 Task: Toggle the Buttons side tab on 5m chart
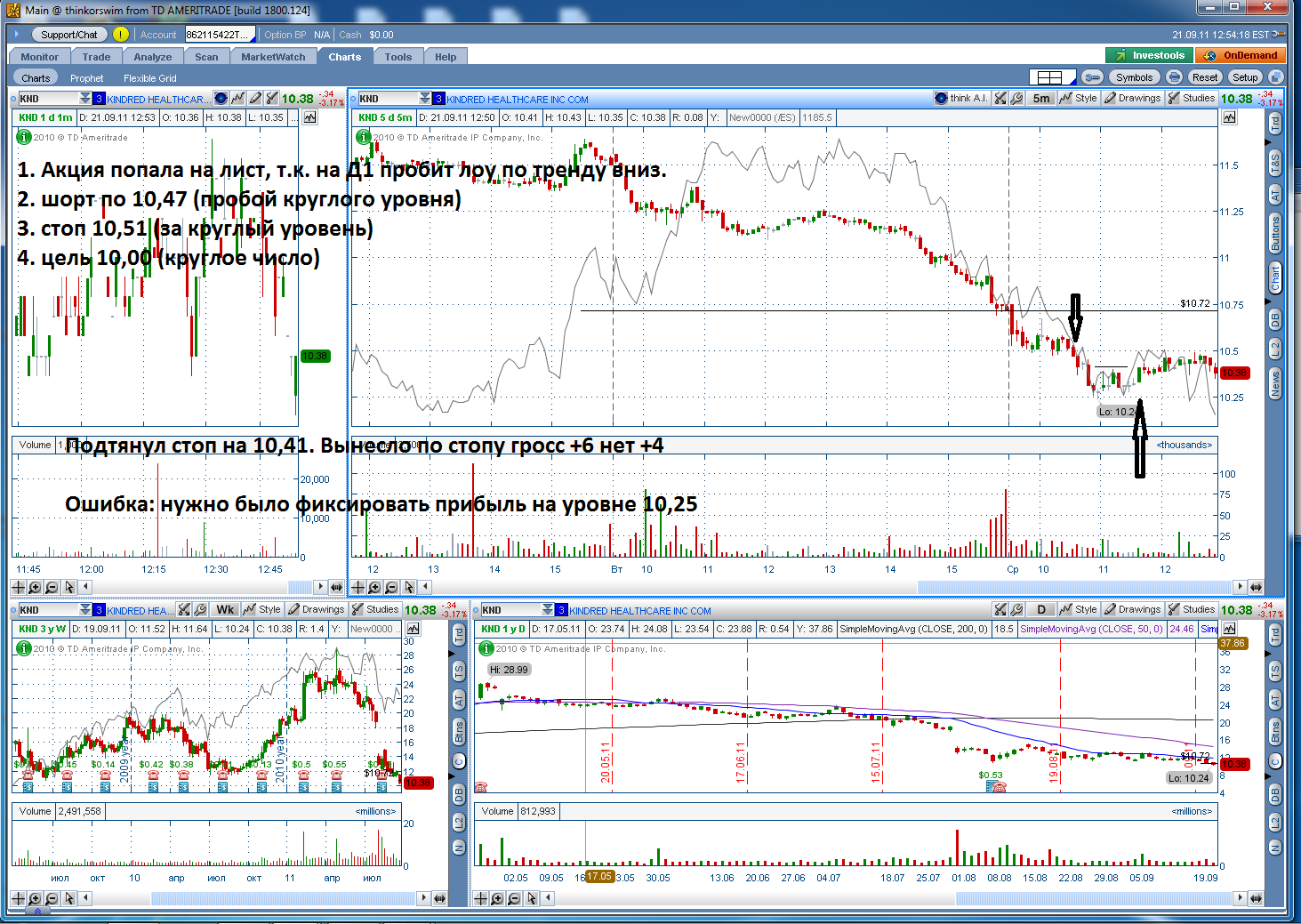1275,234
